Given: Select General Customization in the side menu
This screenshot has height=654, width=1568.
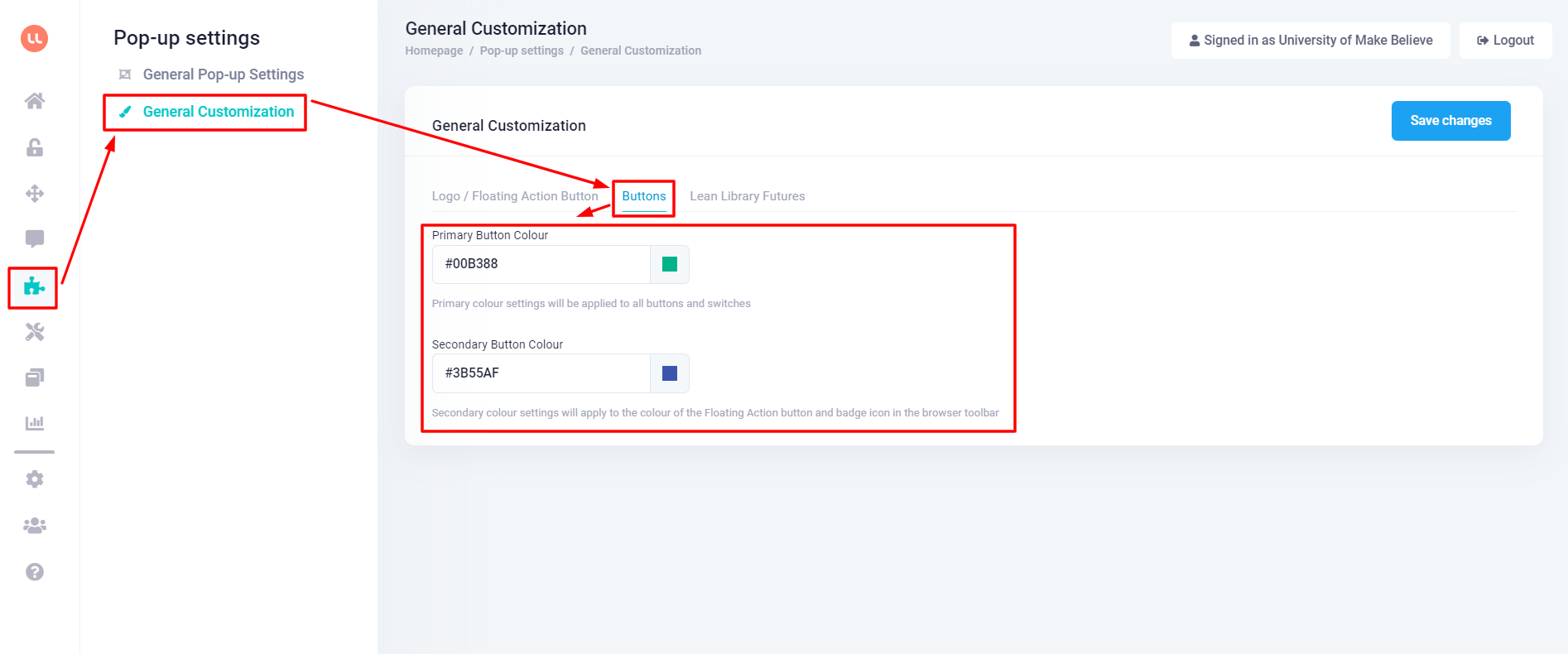Looking at the screenshot, I should click(x=219, y=112).
